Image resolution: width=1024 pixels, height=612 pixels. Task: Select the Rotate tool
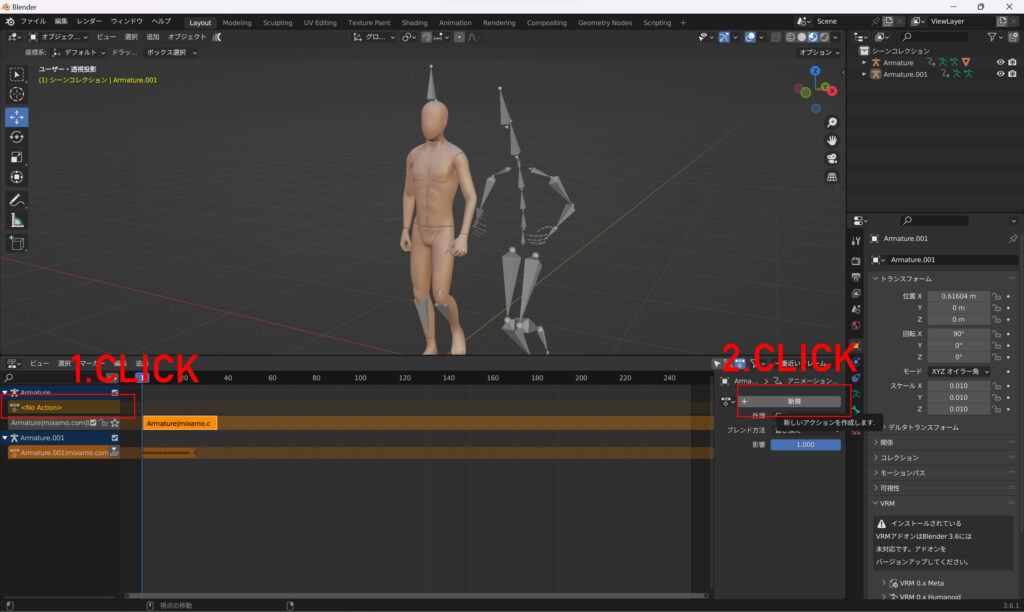point(17,137)
